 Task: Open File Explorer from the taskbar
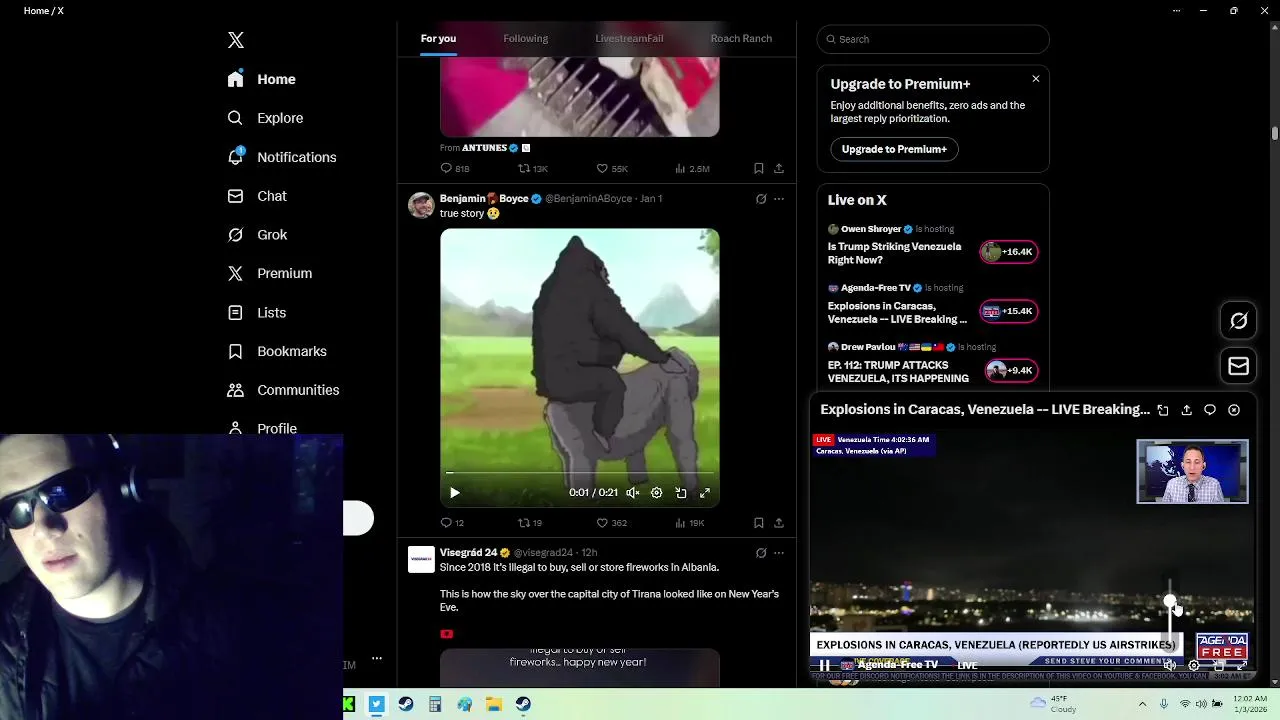(x=494, y=704)
